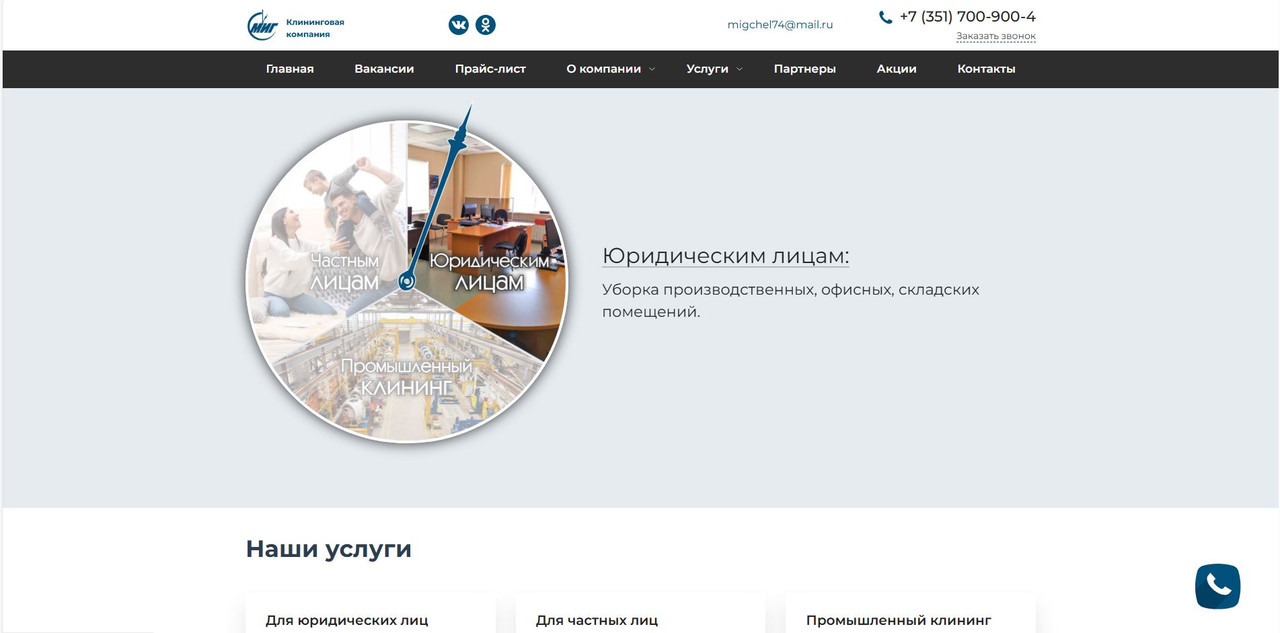Click the phone handset icon beside the number
Image resolution: width=1280 pixels, height=633 pixels.
(x=885, y=17)
